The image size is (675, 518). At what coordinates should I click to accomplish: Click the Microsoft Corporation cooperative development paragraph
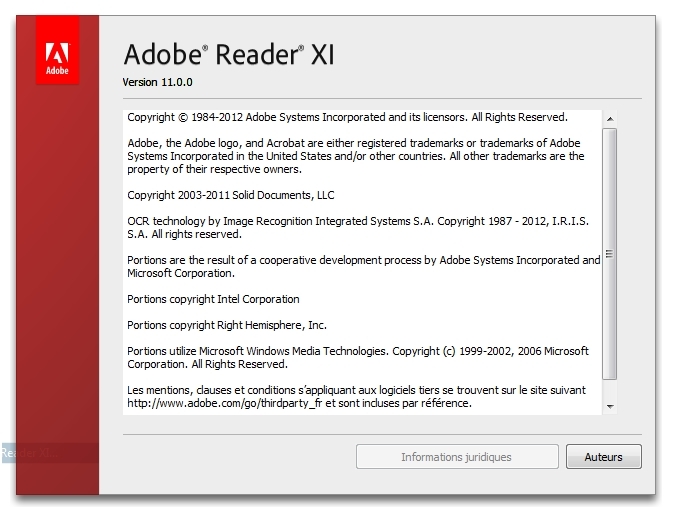point(364,267)
